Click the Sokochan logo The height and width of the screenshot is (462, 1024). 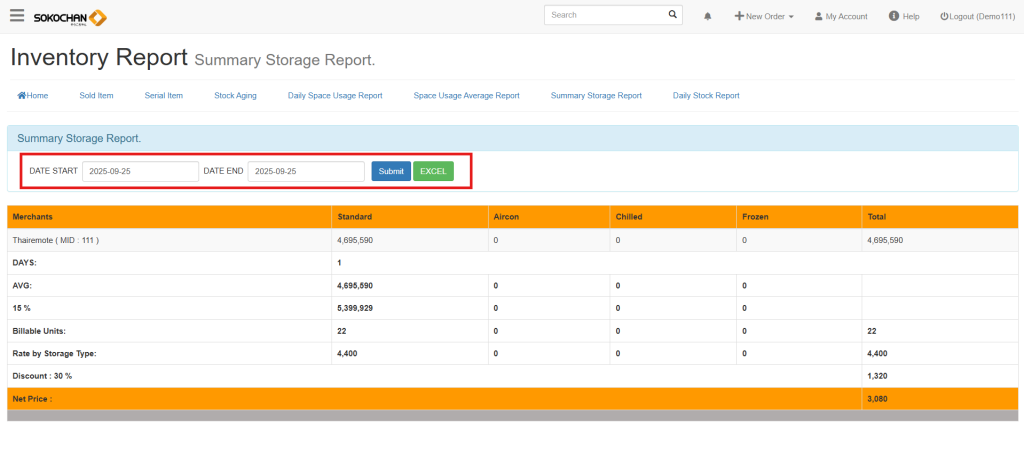(70, 17)
